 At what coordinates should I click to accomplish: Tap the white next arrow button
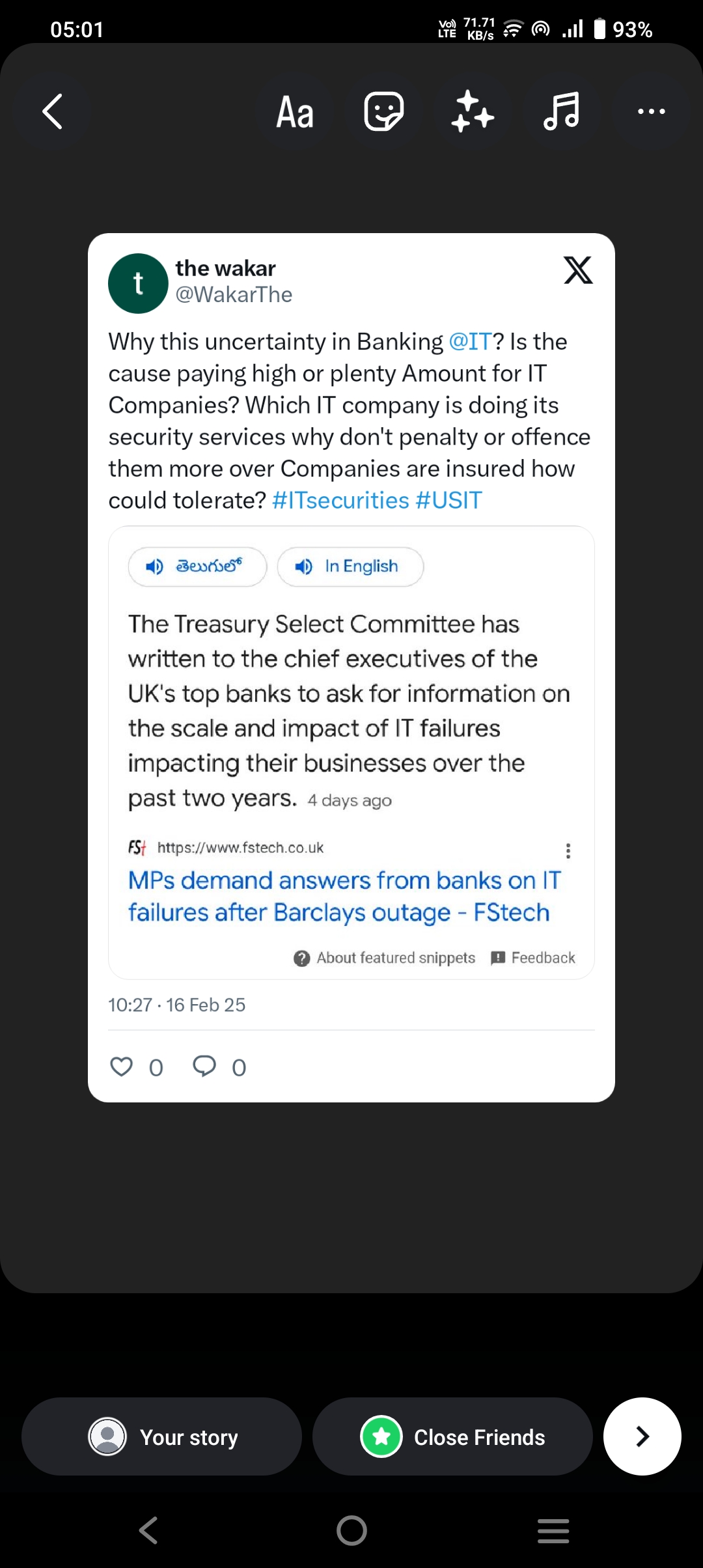pos(642,1436)
